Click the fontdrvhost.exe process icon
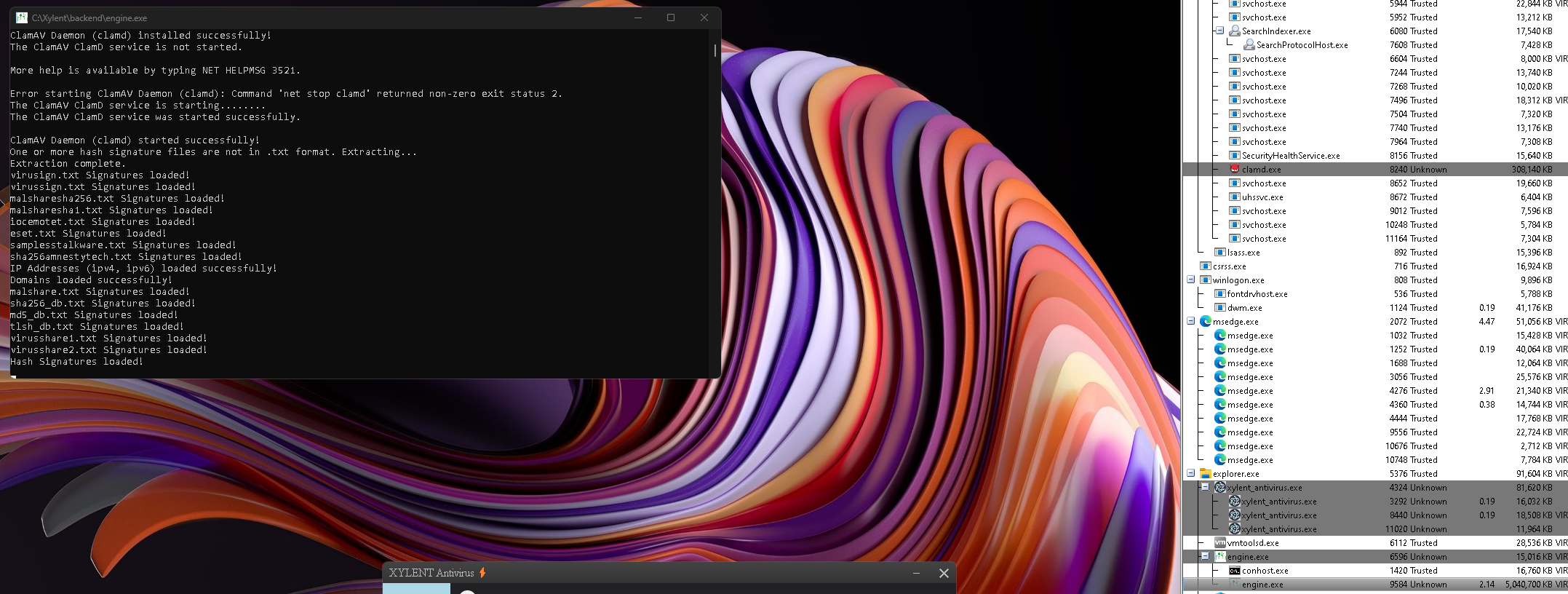The width and height of the screenshot is (1568, 594). click(x=1220, y=293)
